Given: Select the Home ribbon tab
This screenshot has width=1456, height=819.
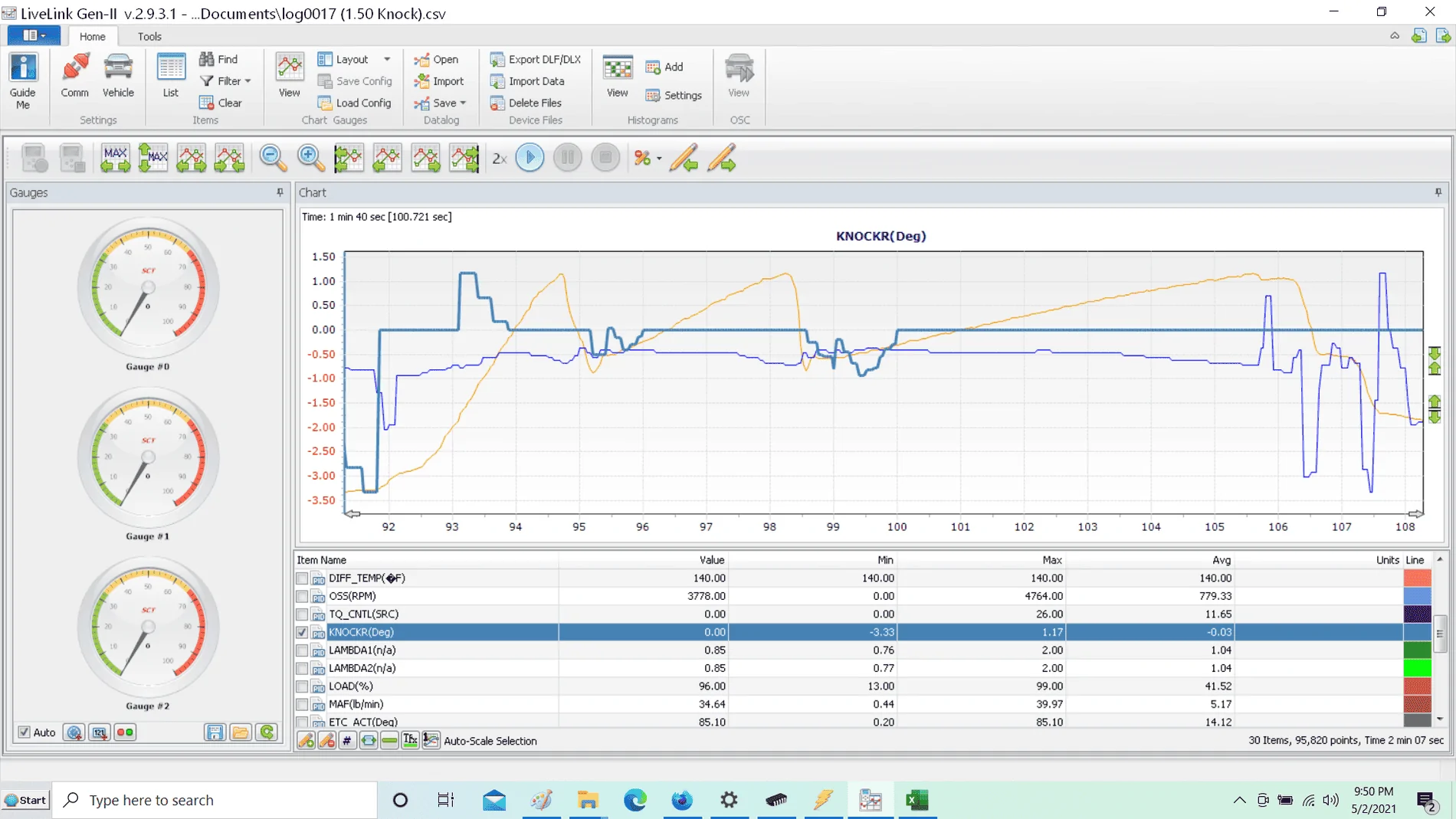Looking at the screenshot, I should coord(92,36).
